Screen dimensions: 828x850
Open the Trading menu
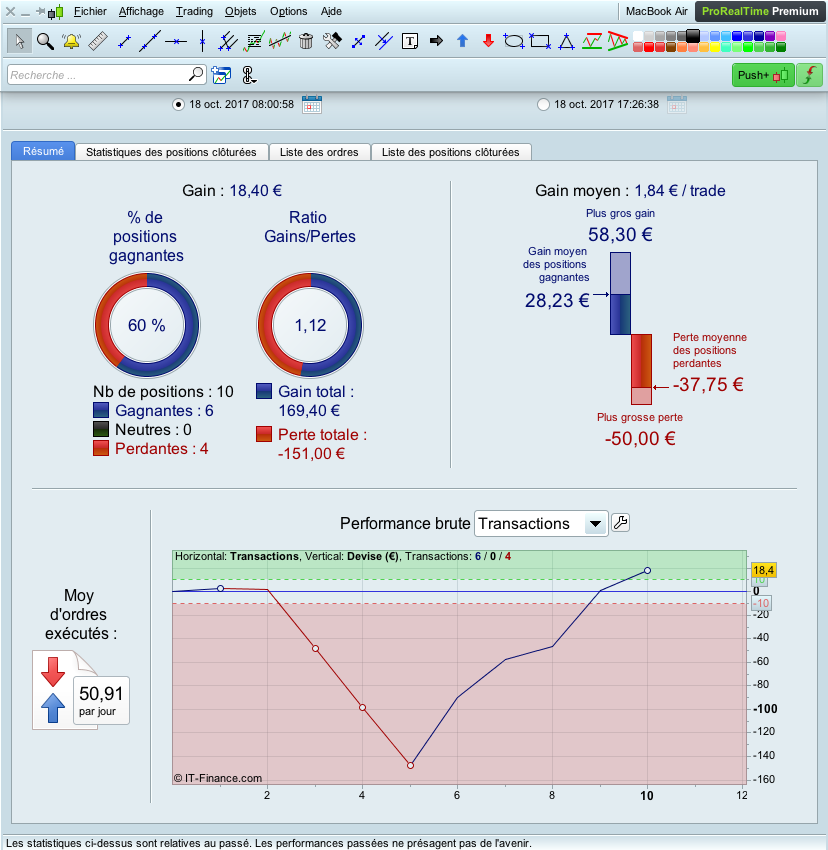[194, 11]
